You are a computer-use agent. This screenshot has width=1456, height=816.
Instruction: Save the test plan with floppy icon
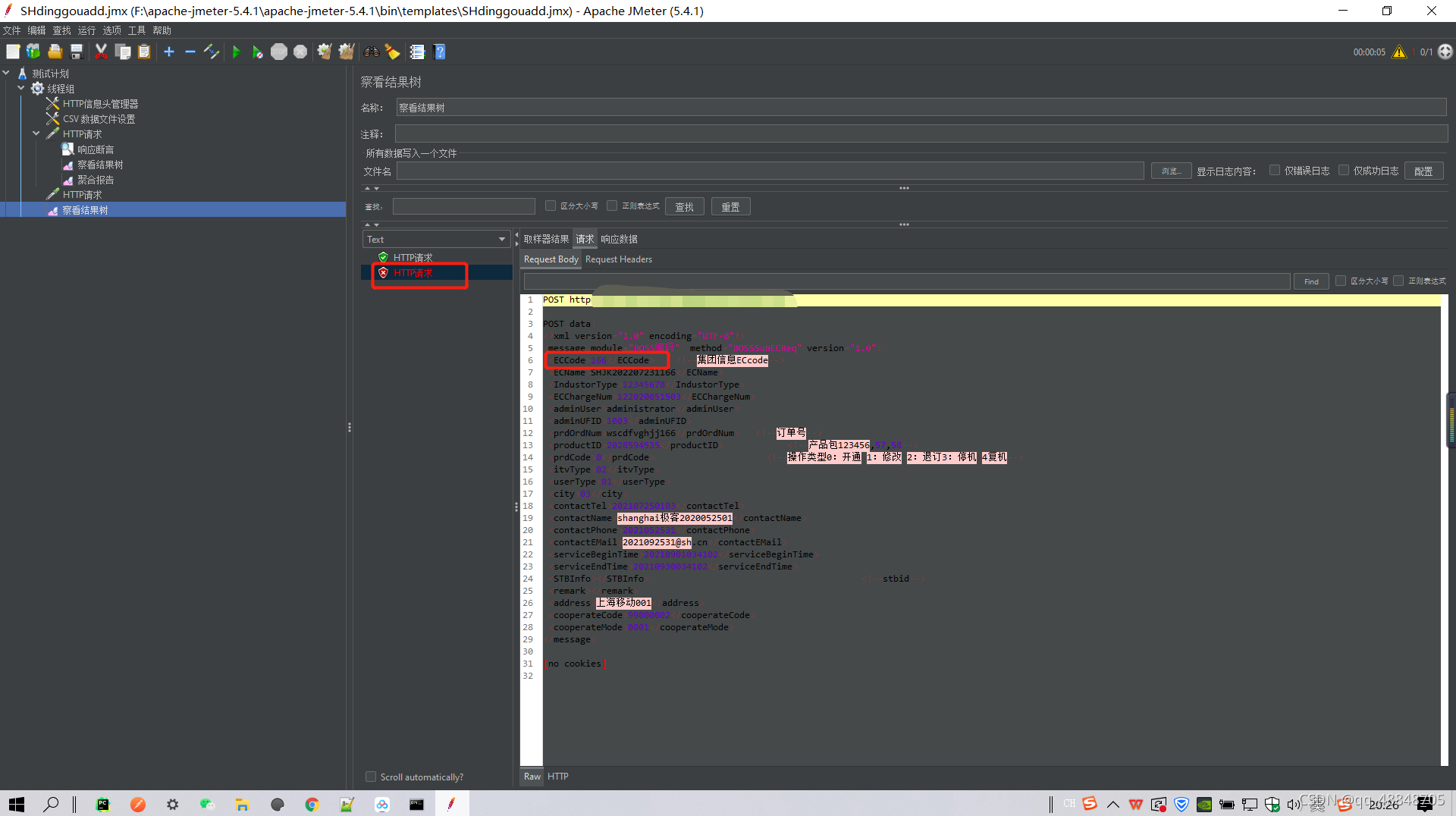pos(76,52)
